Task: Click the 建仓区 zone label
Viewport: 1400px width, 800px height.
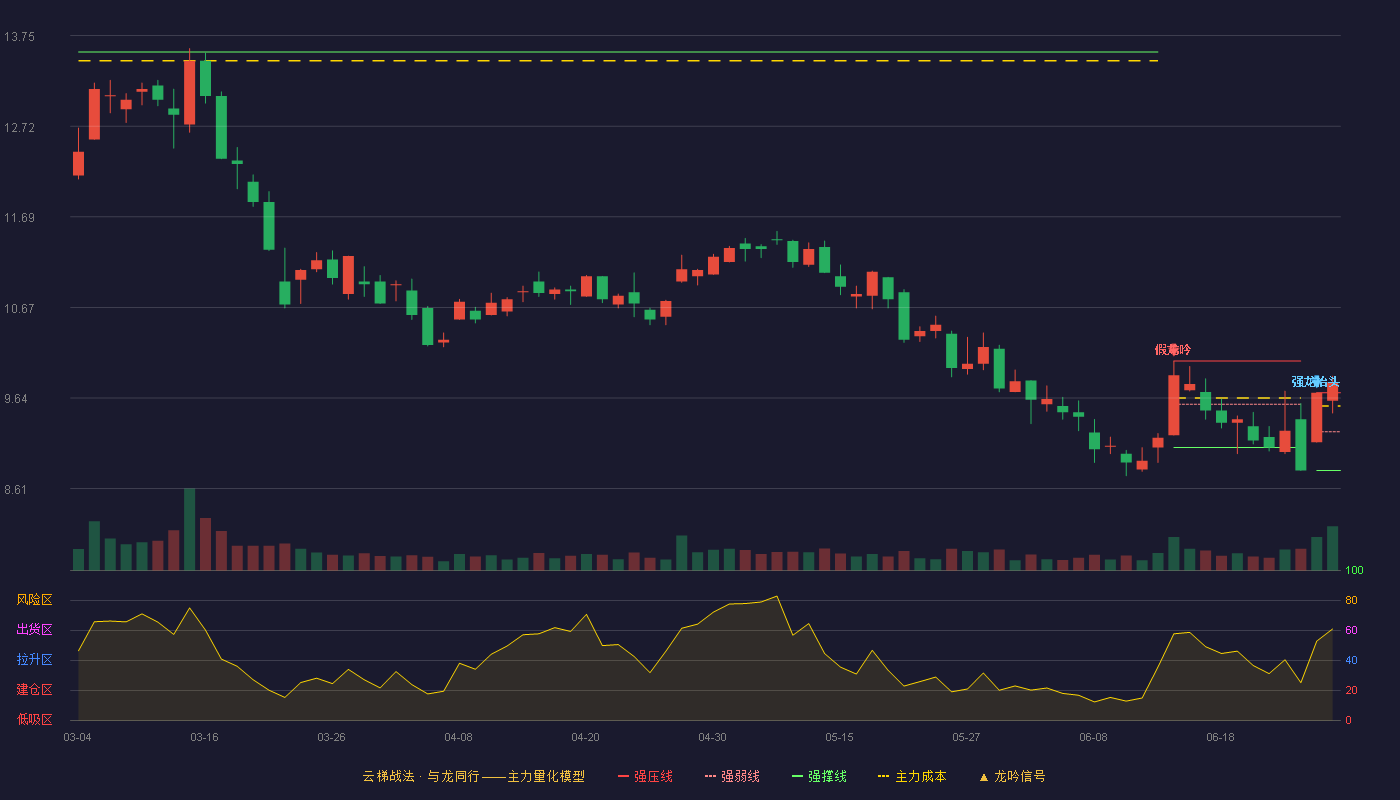Action: (x=34, y=690)
